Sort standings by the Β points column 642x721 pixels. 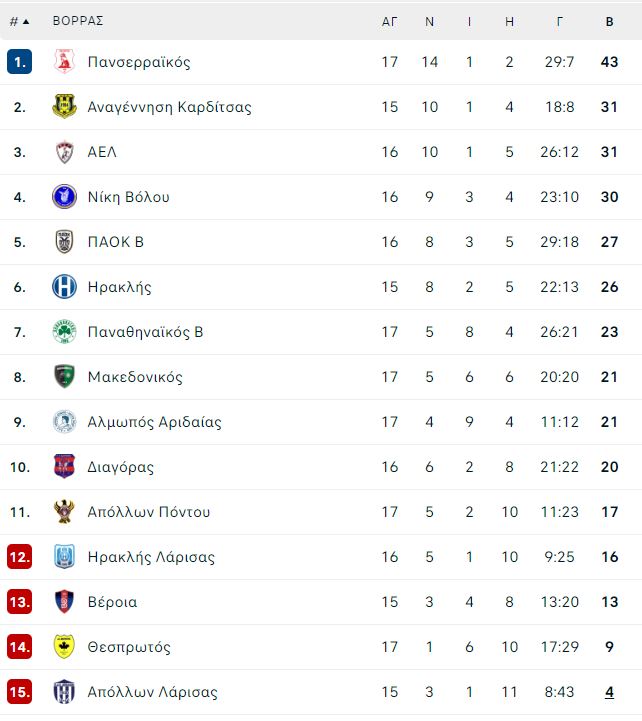(x=609, y=22)
